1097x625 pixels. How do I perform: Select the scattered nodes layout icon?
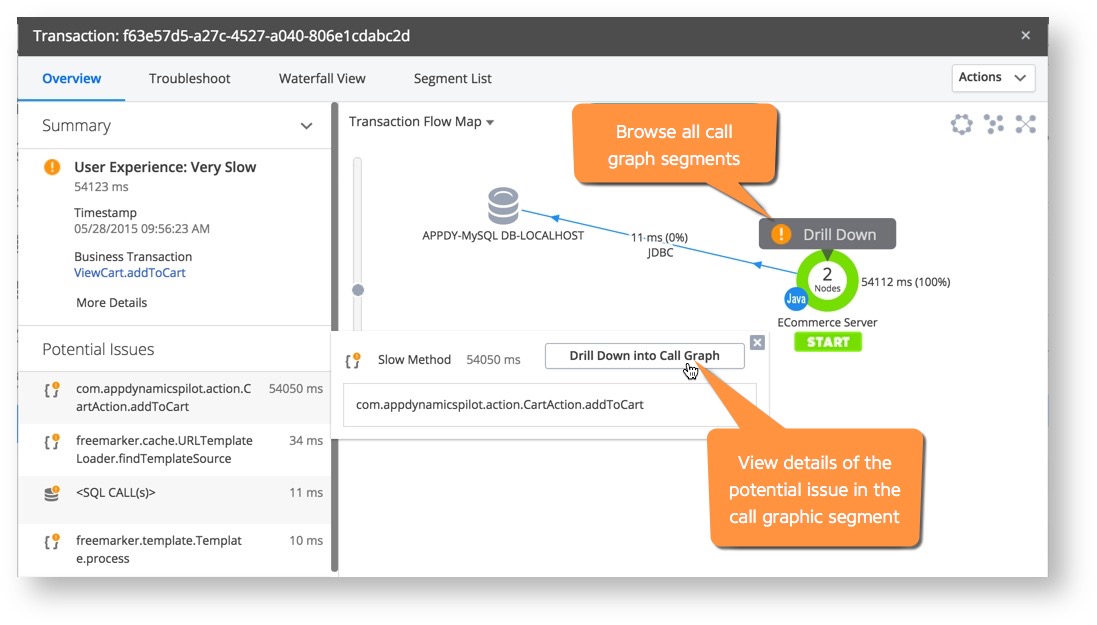click(x=993, y=125)
